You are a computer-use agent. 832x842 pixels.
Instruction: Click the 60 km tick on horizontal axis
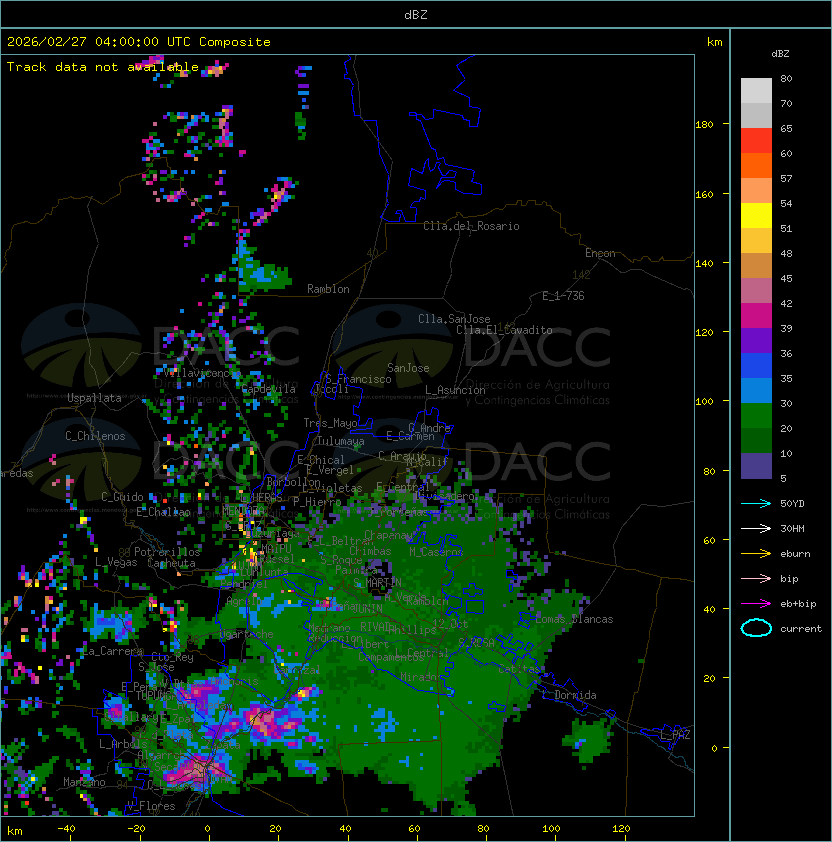pos(414,829)
